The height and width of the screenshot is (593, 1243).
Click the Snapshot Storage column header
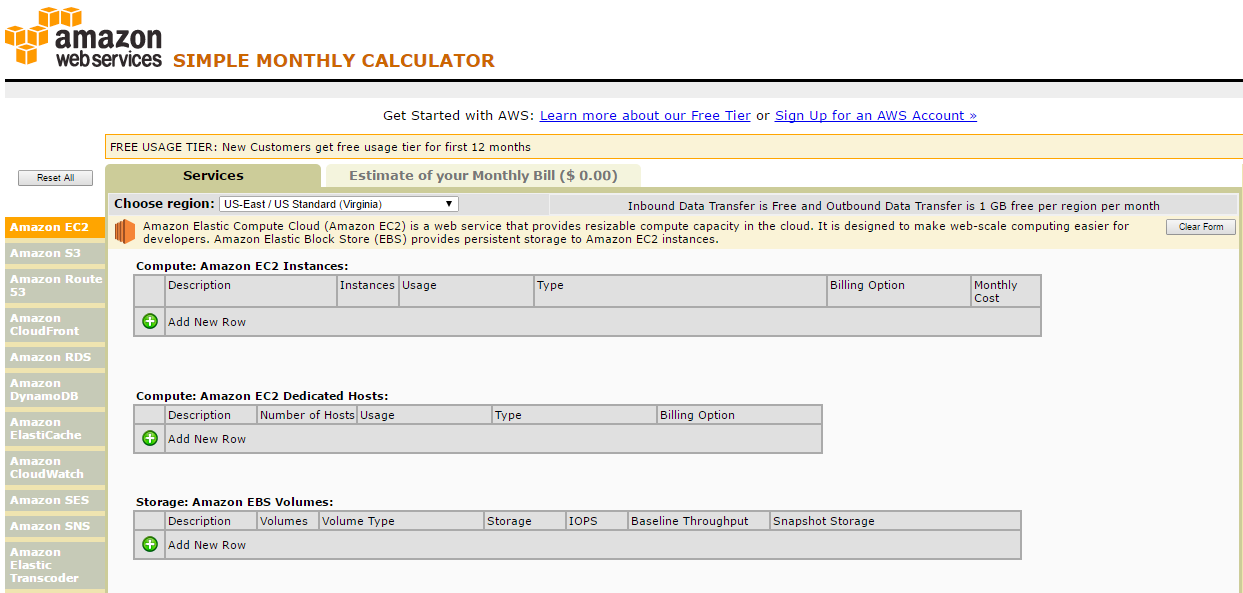tap(895, 521)
